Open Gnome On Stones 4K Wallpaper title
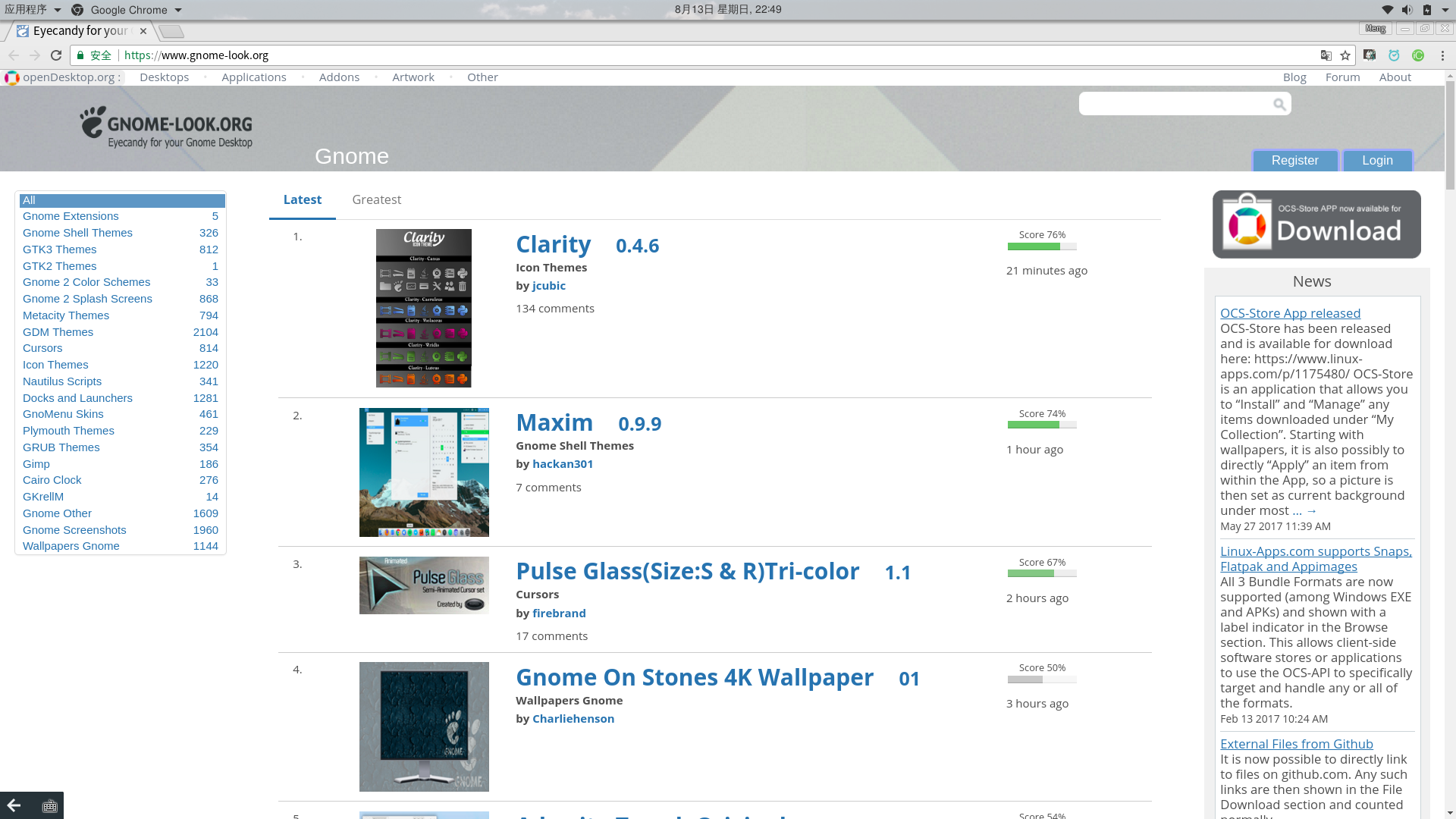1456x819 pixels. [695, 677]
